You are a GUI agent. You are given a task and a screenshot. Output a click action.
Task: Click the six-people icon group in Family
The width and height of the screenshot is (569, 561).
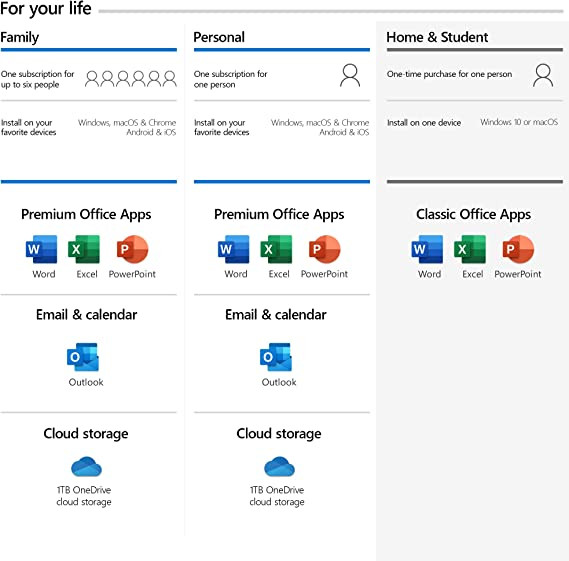click(x=131, y=79)
